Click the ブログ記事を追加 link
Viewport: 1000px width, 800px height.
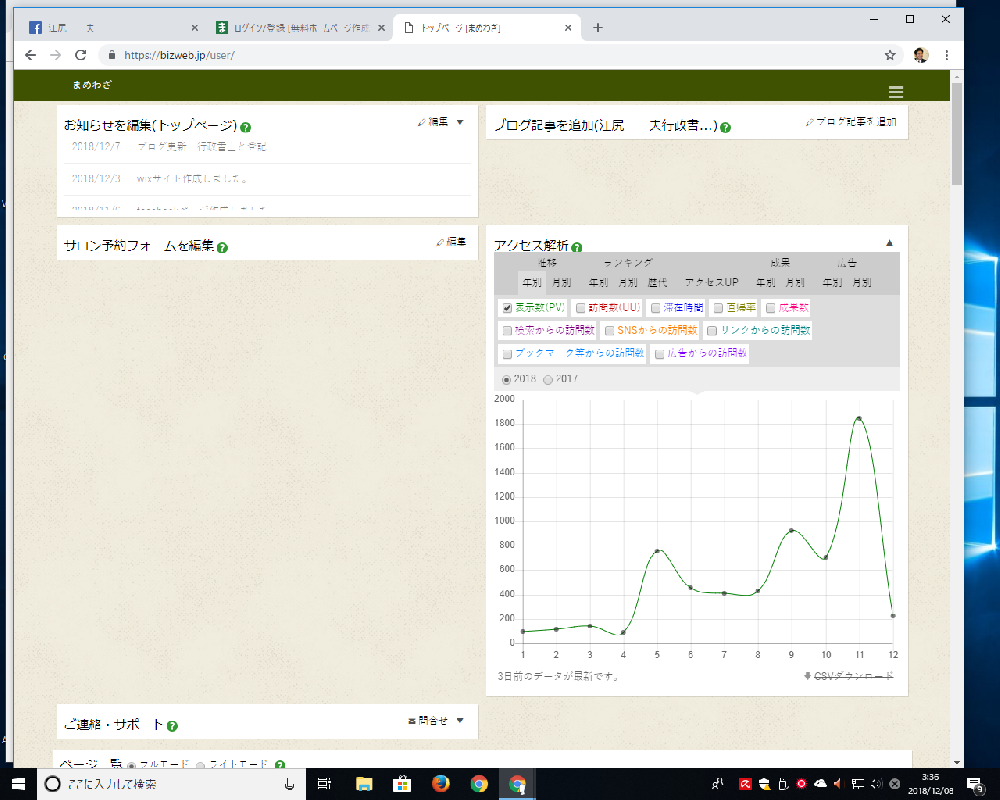point(851,122)
